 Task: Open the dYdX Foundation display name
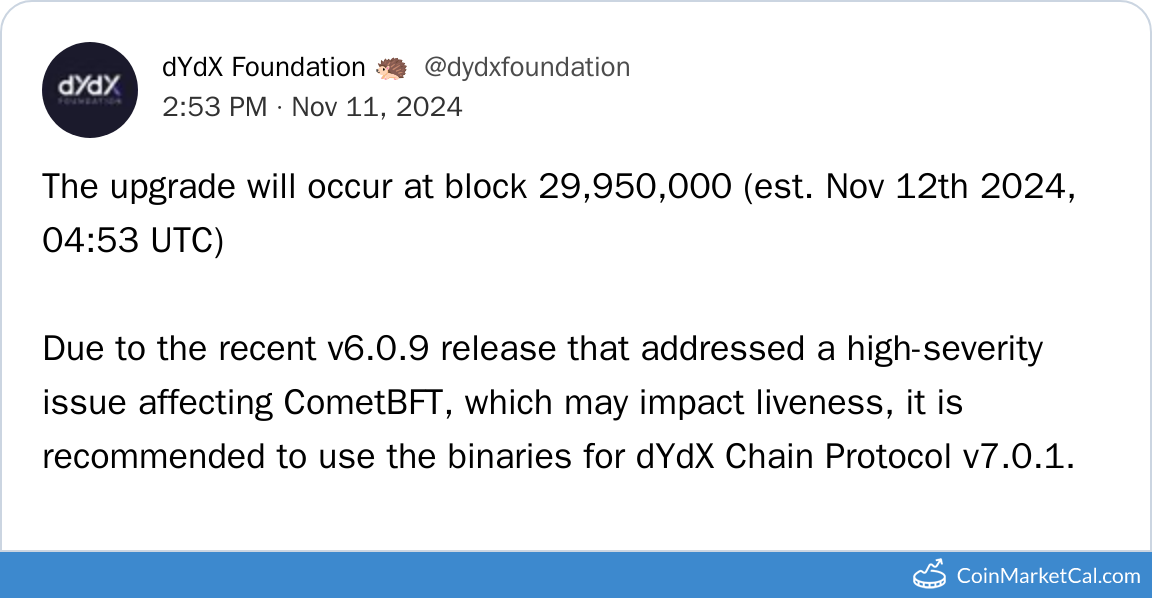point(263,68)
